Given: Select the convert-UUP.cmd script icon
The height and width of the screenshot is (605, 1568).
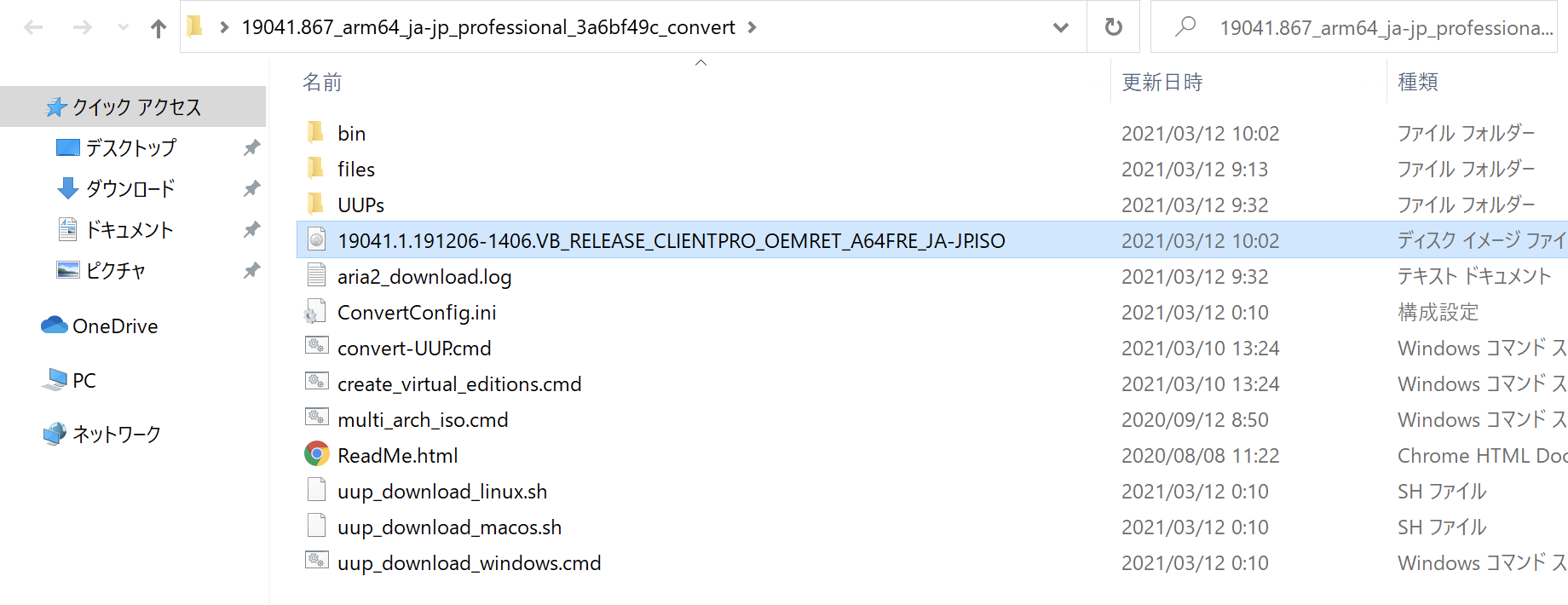Looking at the screenshot, I should pyautogui.click(x=316, y=347).
